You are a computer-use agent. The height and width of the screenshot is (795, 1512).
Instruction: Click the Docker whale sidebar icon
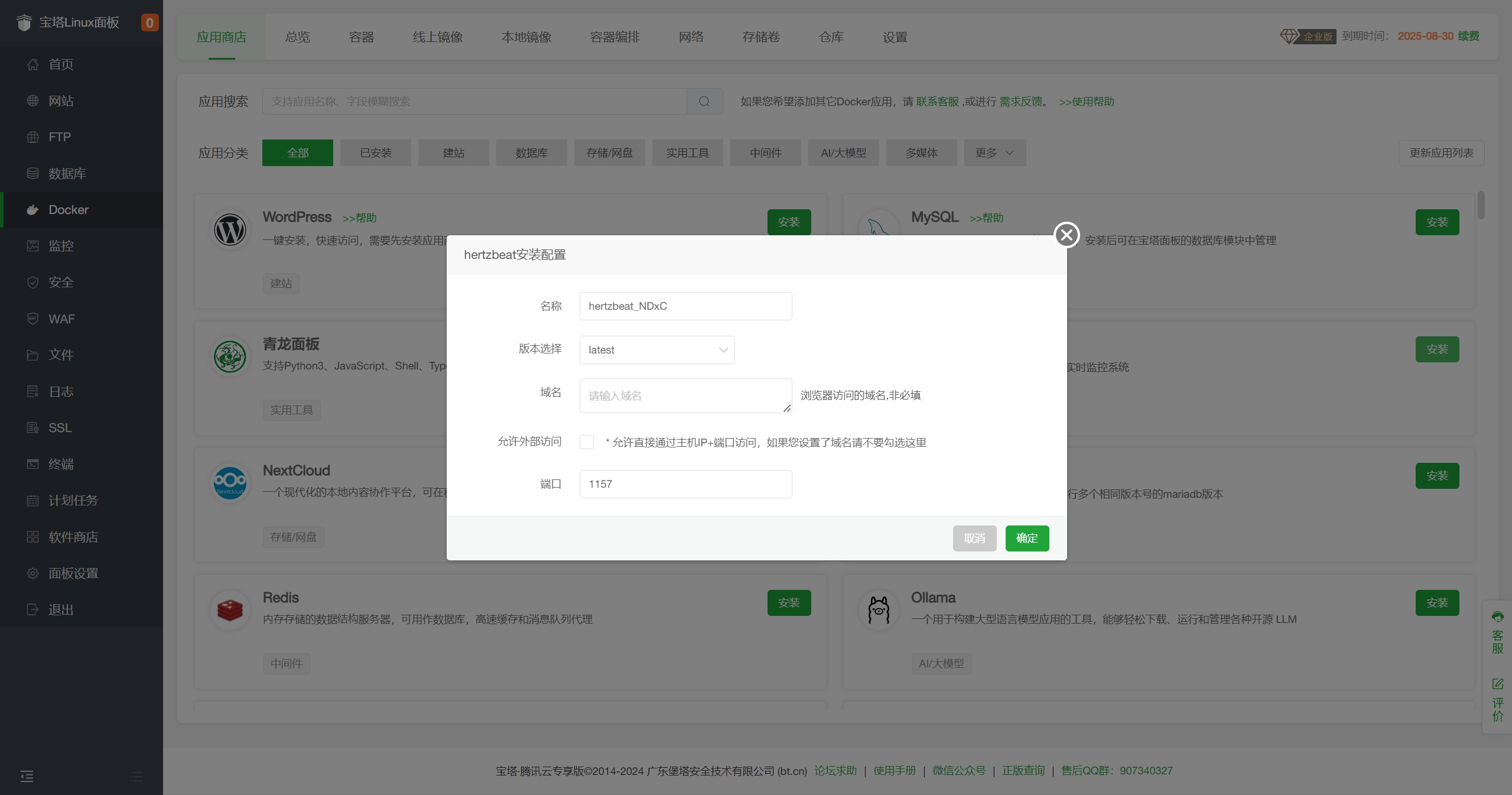[33, 210]
